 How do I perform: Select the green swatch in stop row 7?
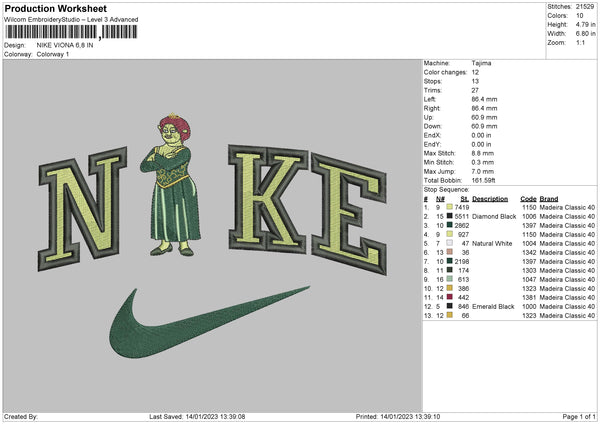click(x=450, y=261)
